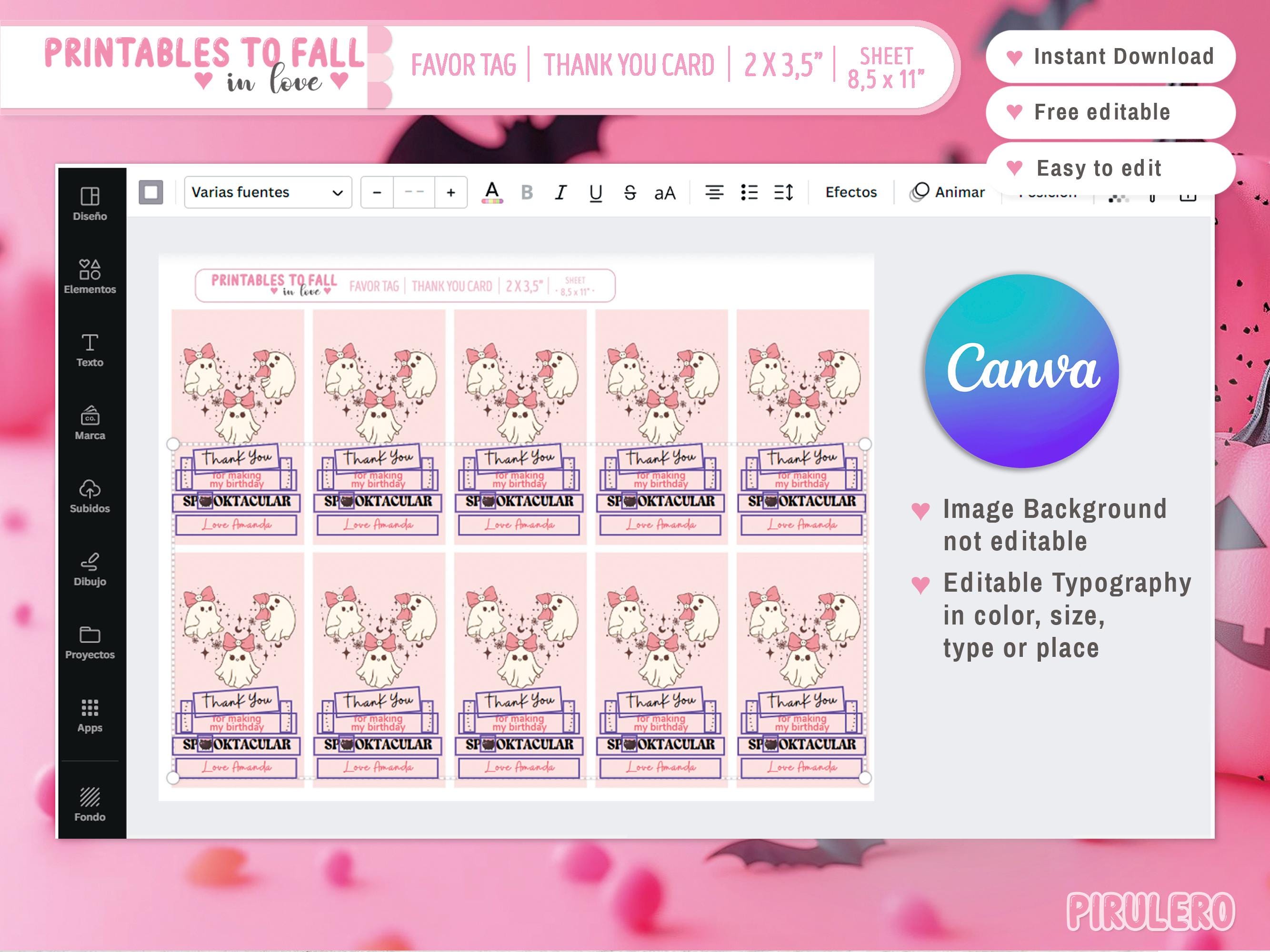Click the Instant Download badge
Screen dimensions: 1270x952
(x=1110, y=57)
